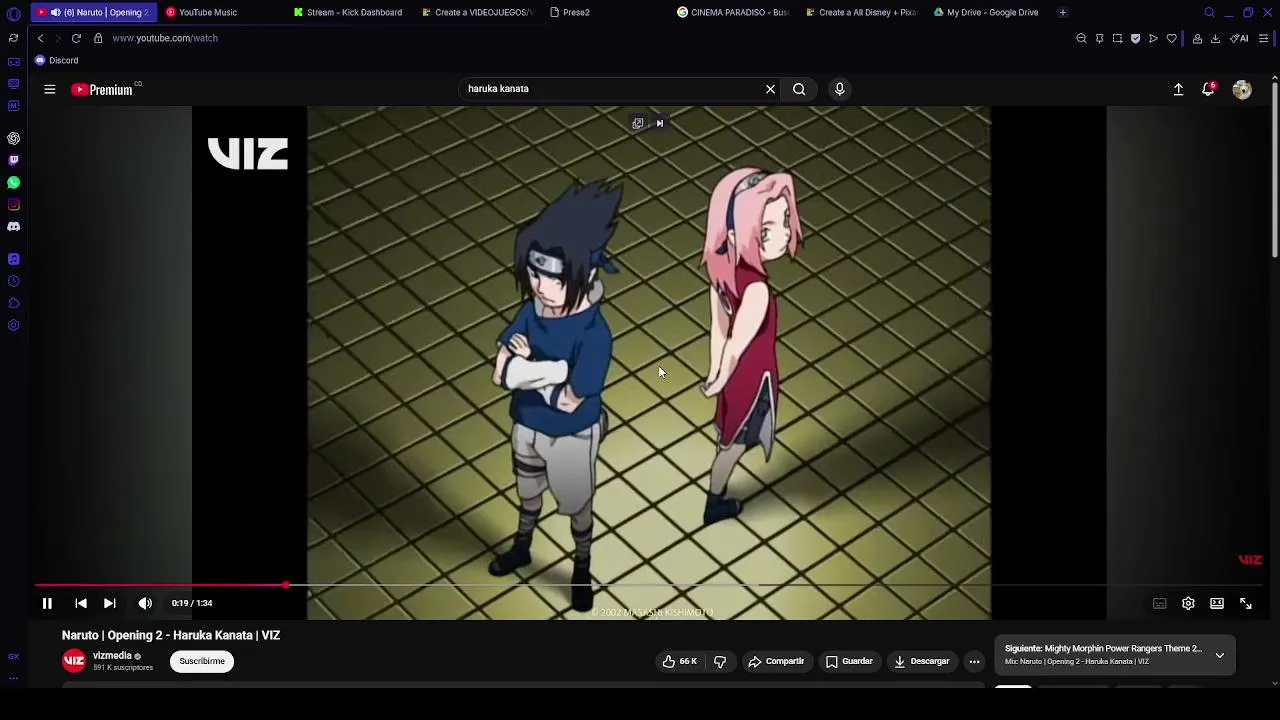This screenshot has width=1280, height=720.
Task: Click Compartir share button
Action: pyautogui.click(x=776, y=661)
